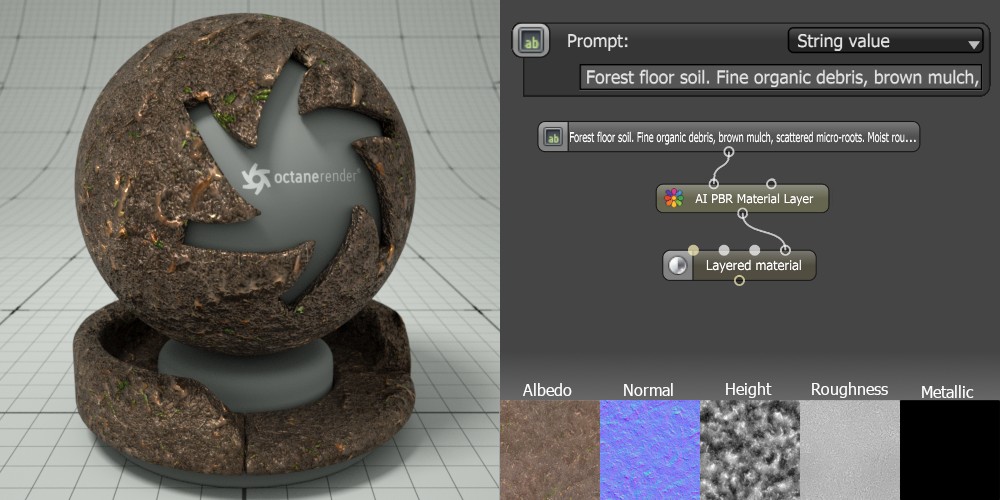Select the Forest floor soil string node
Screen dimensions: 1000x500
coord(742,137)
